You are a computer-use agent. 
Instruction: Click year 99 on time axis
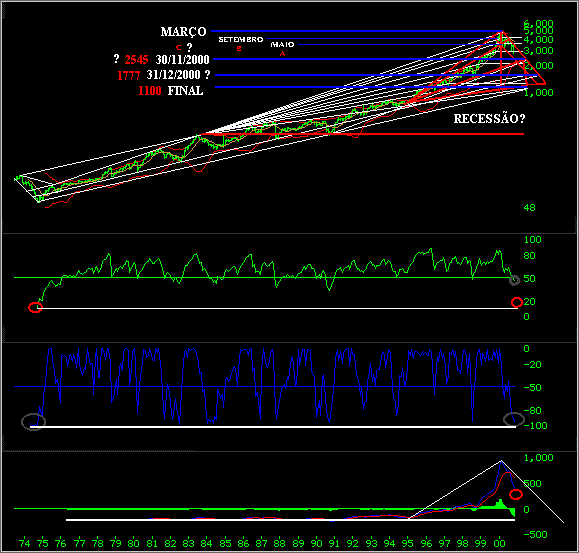coord(481,543)
